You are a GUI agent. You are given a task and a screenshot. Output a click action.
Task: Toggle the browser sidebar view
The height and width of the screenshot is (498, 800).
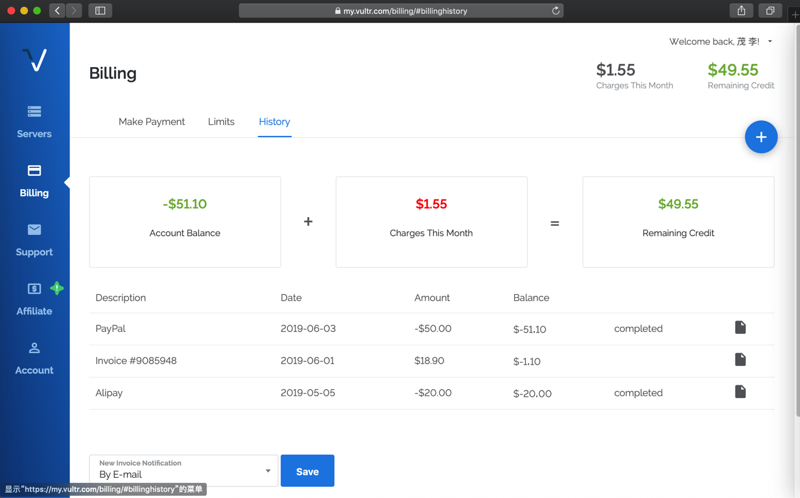[100, 11]
